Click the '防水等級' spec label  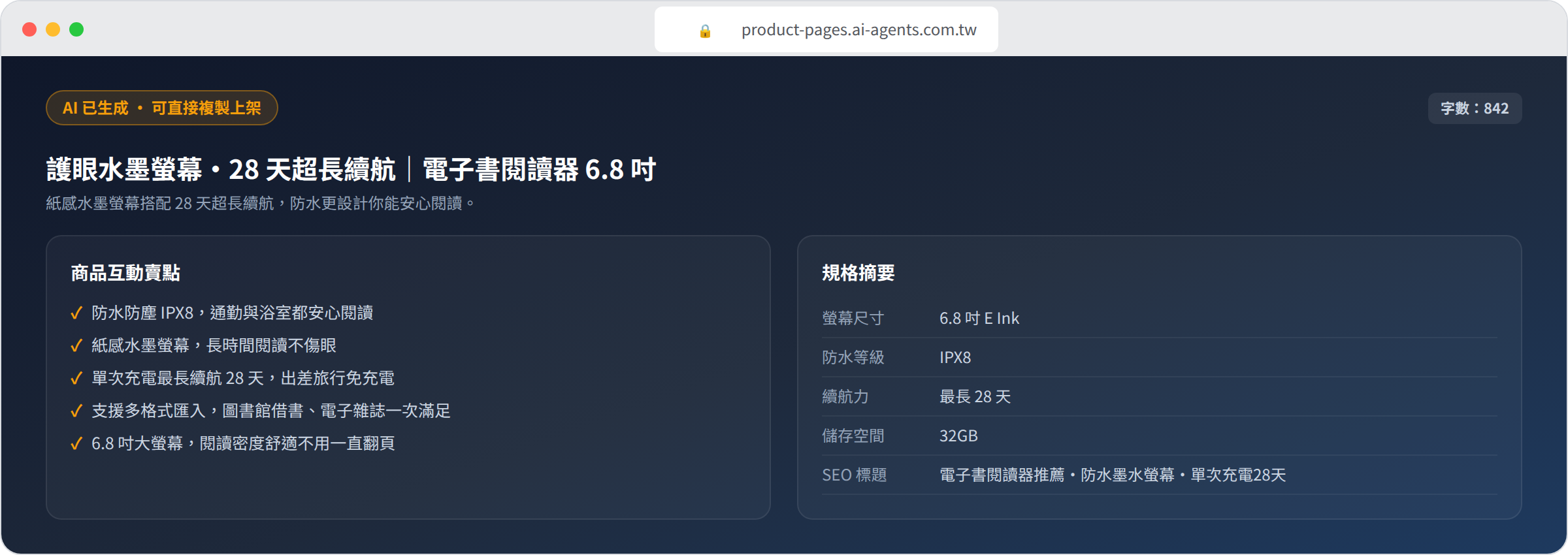click(853, 358)
